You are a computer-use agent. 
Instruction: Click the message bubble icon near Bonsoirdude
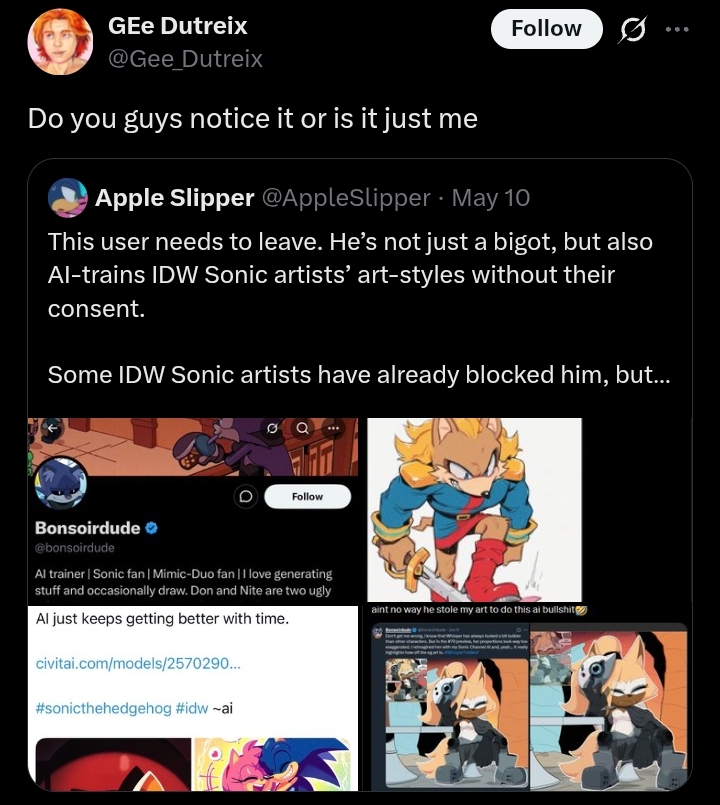click(x=245, y=496)
